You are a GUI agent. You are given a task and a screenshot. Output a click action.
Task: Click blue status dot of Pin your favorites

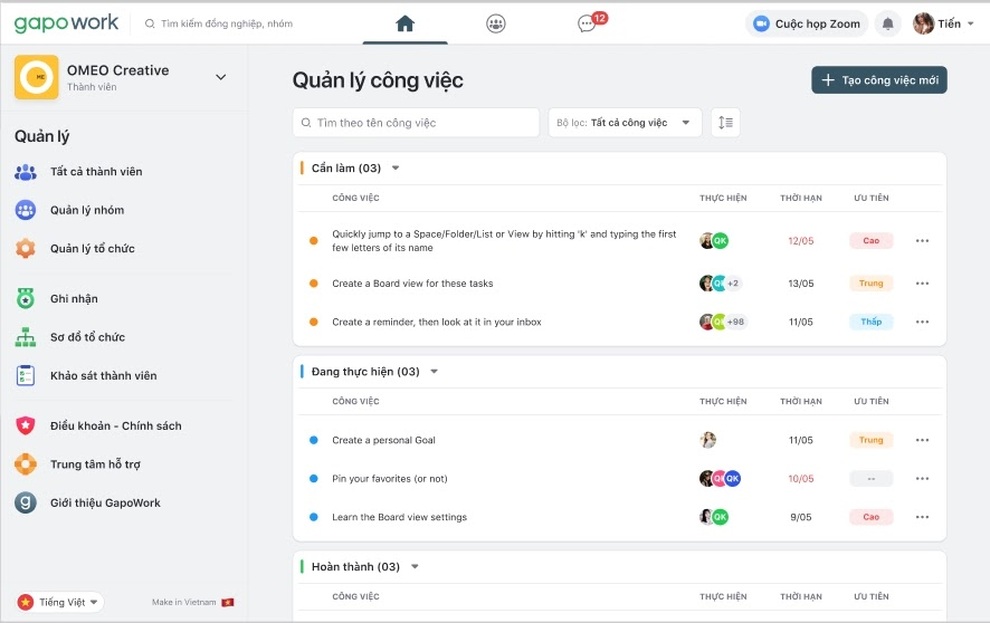coord(313,478)
